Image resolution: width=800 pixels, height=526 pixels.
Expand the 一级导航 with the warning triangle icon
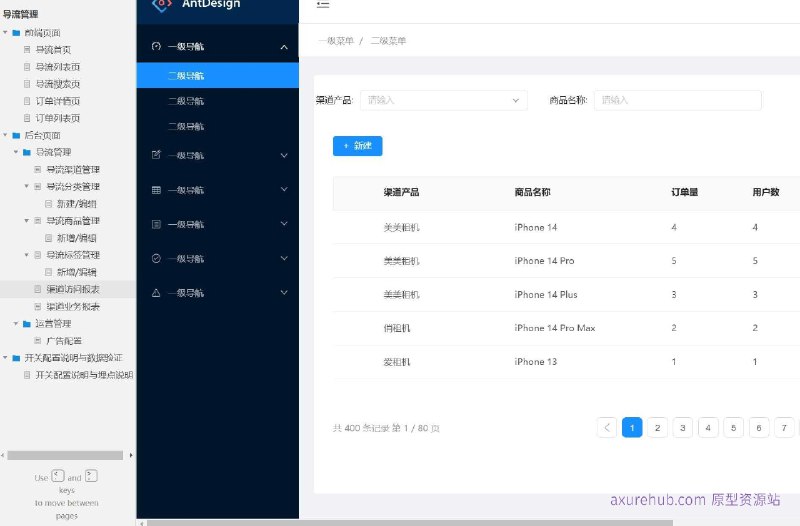coord(284,292)
